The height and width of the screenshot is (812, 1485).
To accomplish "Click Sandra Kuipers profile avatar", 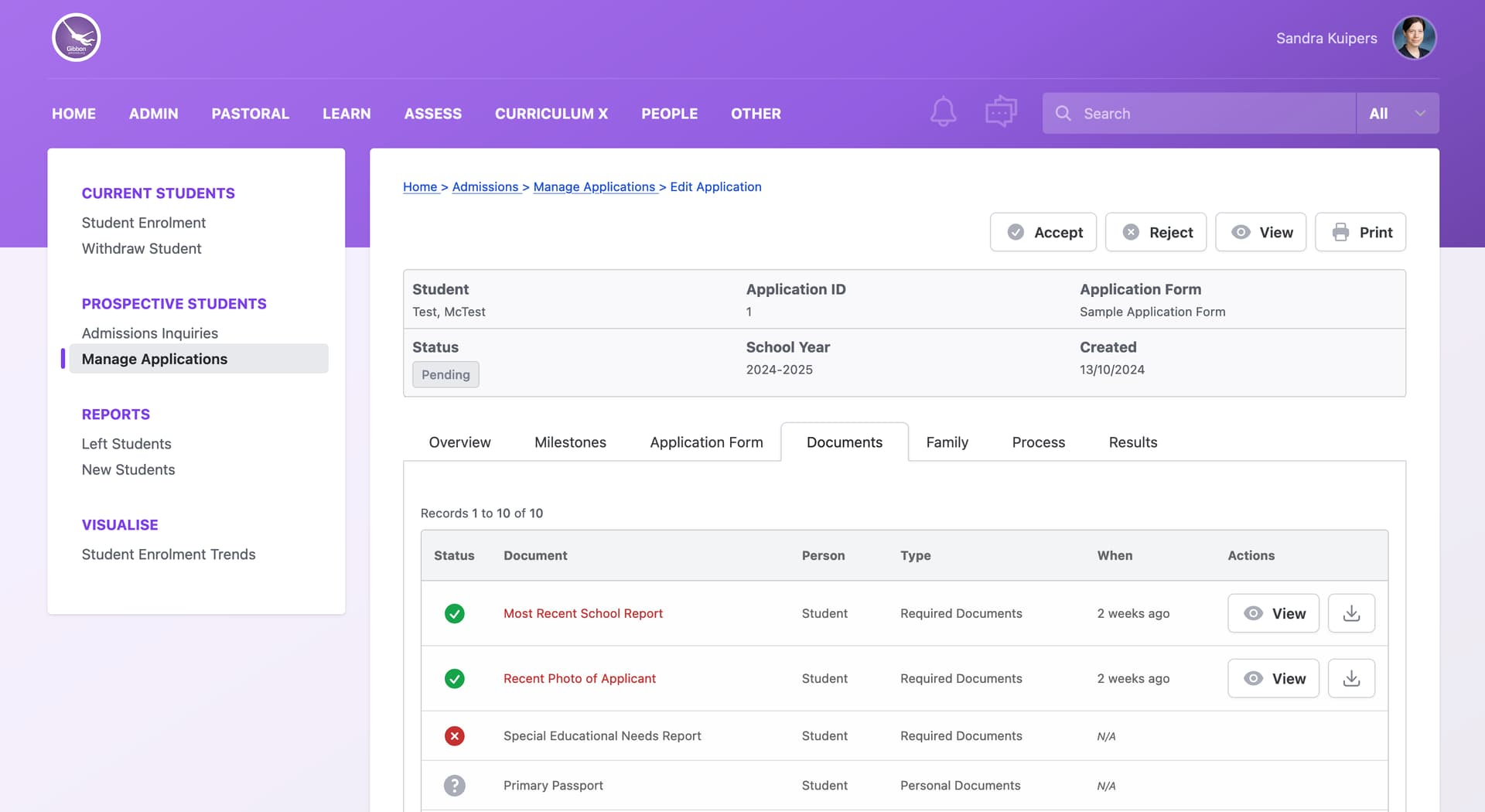I will 1415,38.
